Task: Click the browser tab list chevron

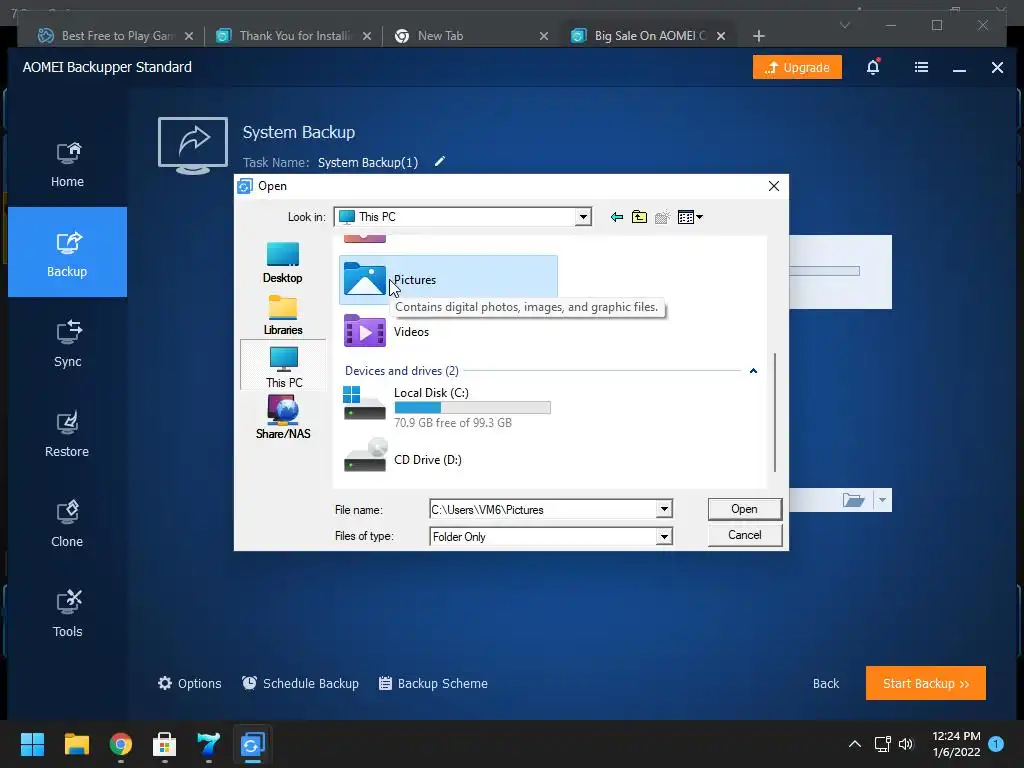Action: (x=844, y=25)
